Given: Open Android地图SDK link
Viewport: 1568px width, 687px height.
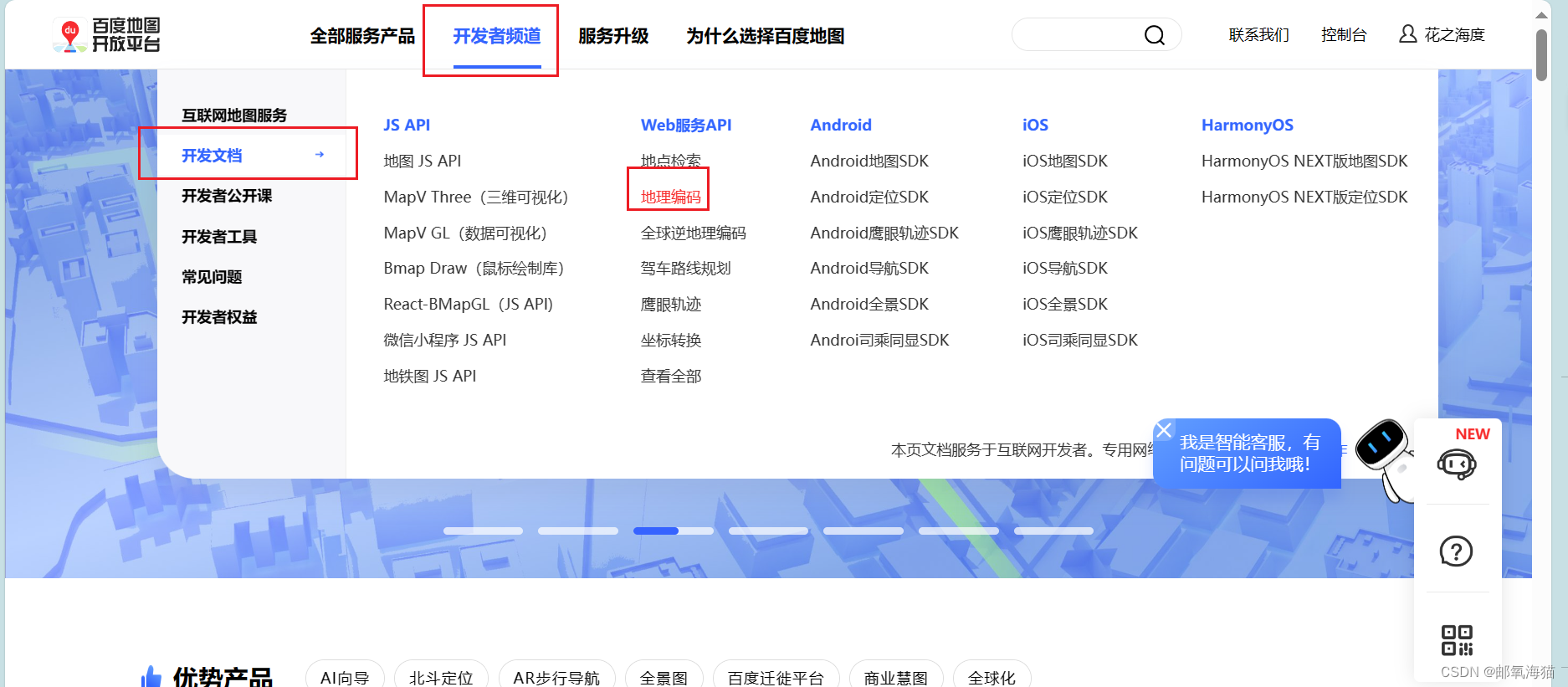Looking at the screenshot, I should (x=869, y=161).
